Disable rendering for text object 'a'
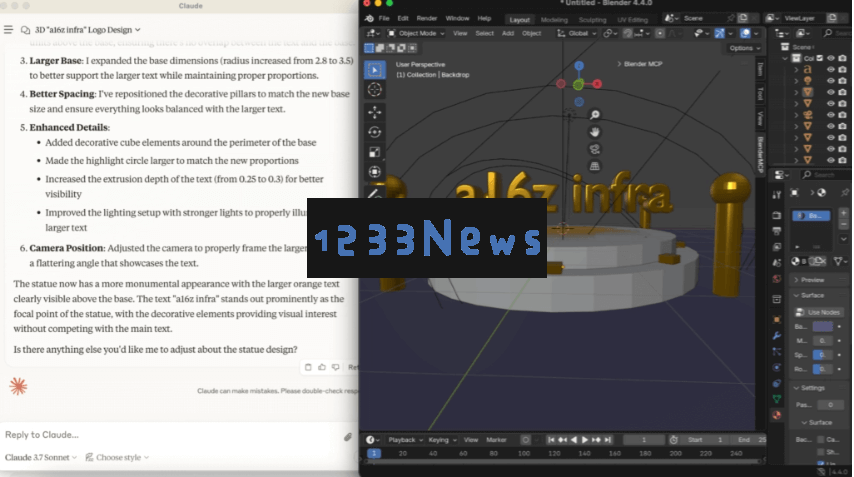Viewport: 854px width, 477px height. click(x=842, y=69)
